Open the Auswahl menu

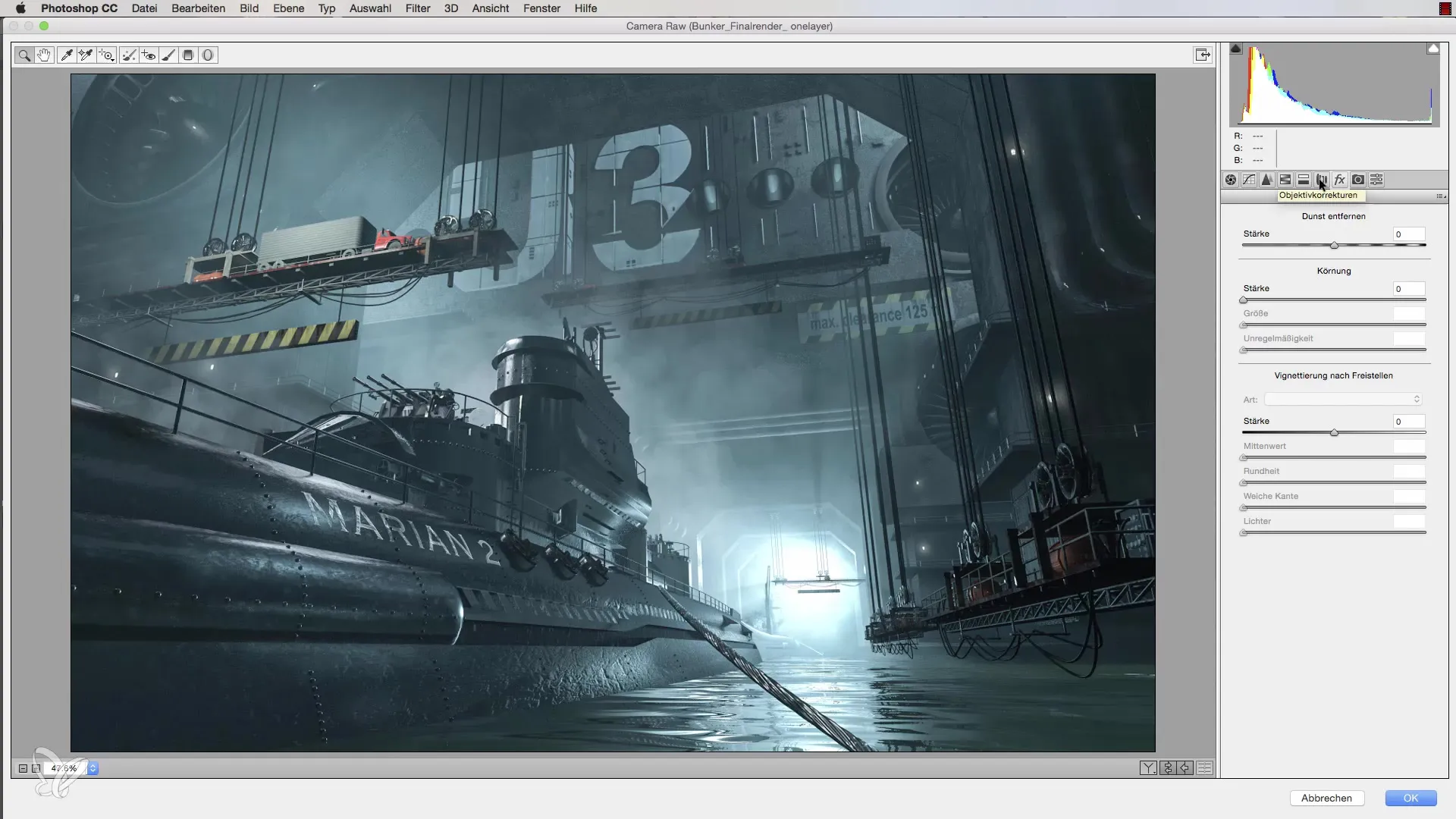370,8
